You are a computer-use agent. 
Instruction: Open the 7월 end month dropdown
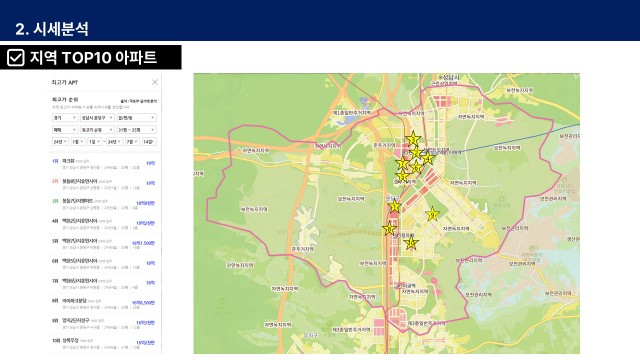pos(132,142)
